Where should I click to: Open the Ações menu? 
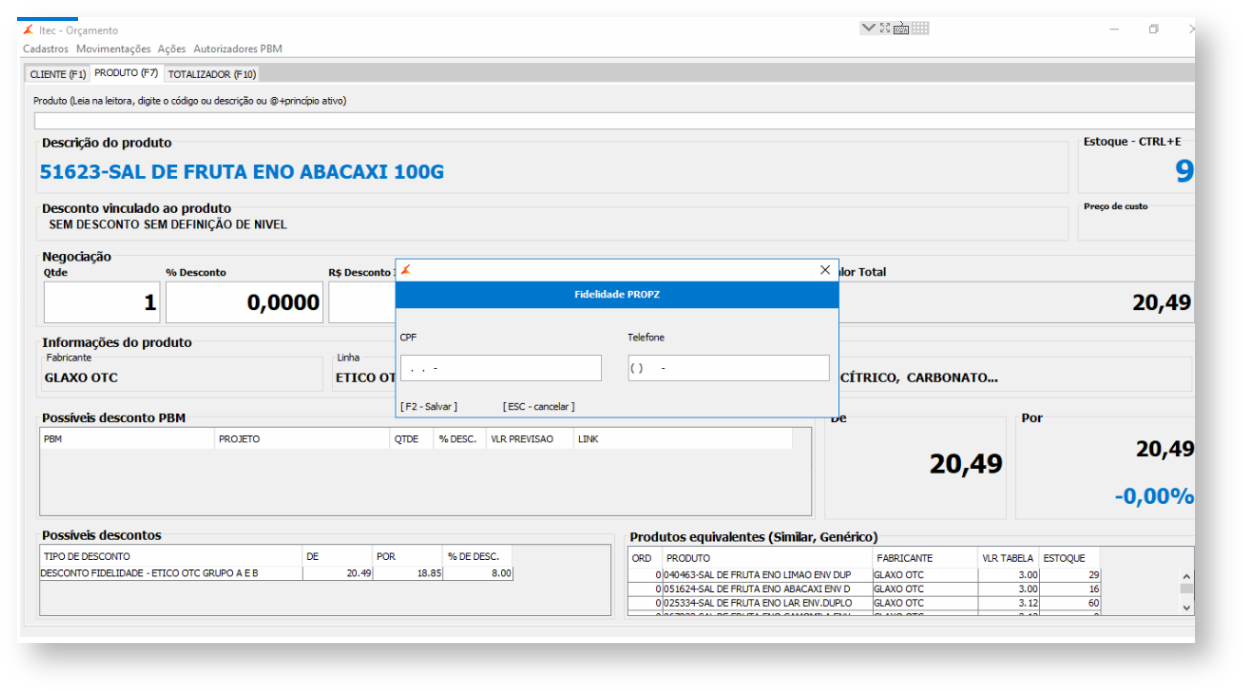pos(172,48)
